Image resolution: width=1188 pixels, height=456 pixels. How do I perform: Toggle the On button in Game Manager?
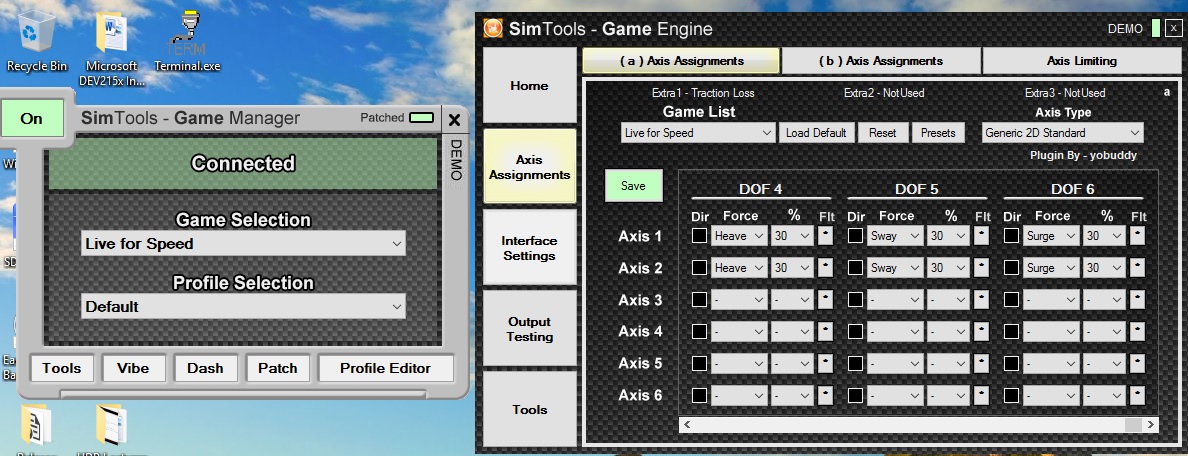pyautogui.click(x=32, y=118)
